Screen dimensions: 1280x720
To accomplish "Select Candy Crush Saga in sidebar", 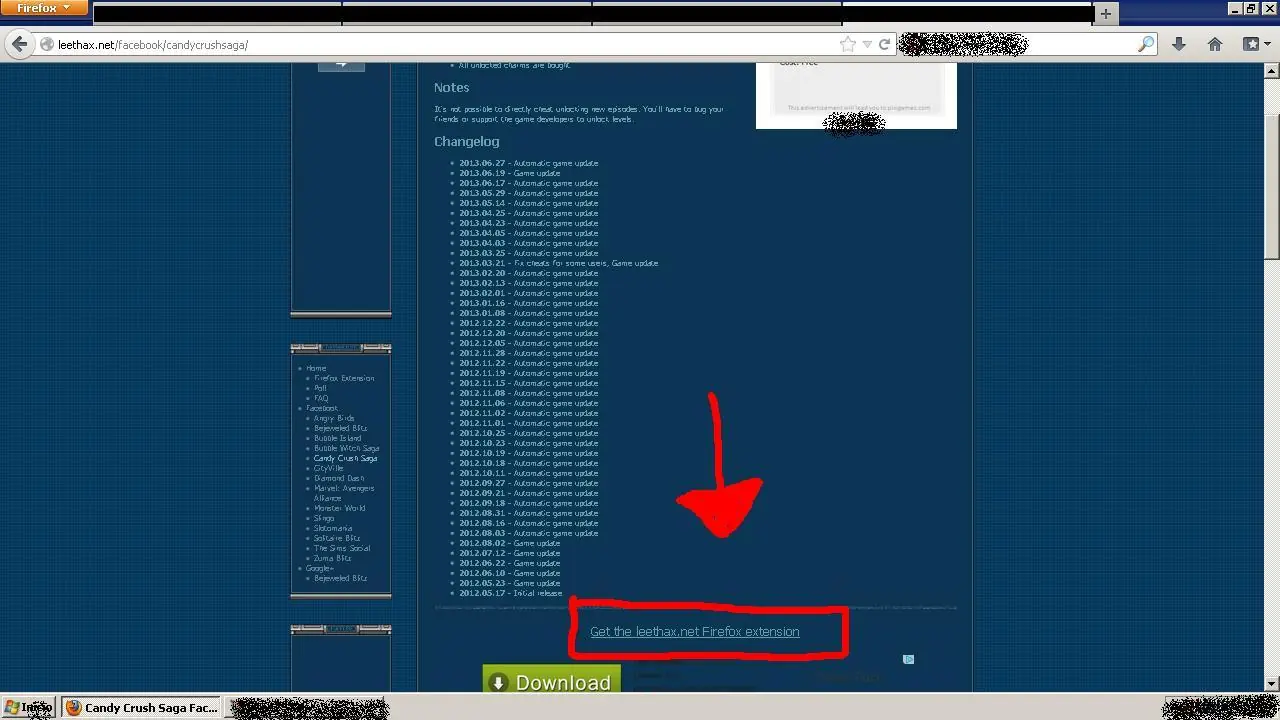I will click(346, 458).
